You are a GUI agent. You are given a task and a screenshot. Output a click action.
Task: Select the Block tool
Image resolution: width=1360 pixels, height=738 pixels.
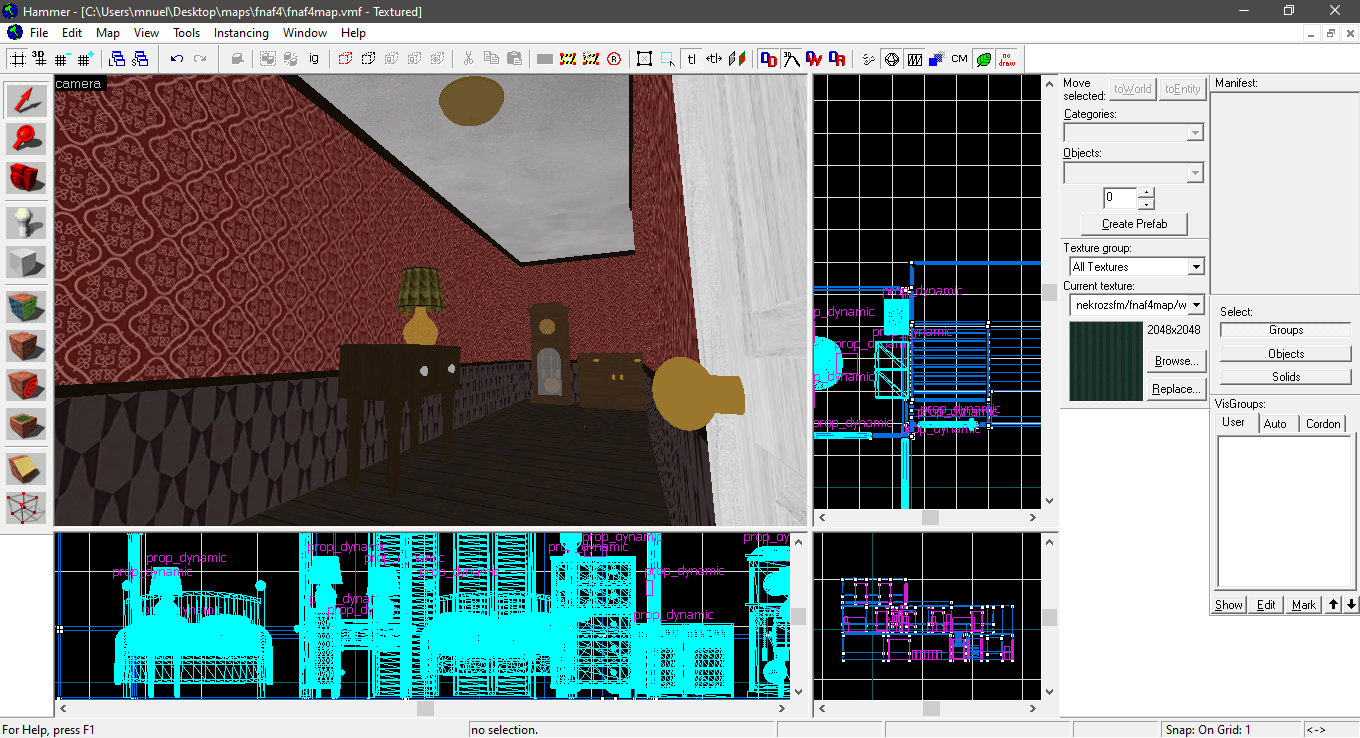click(x=27, y=263)
